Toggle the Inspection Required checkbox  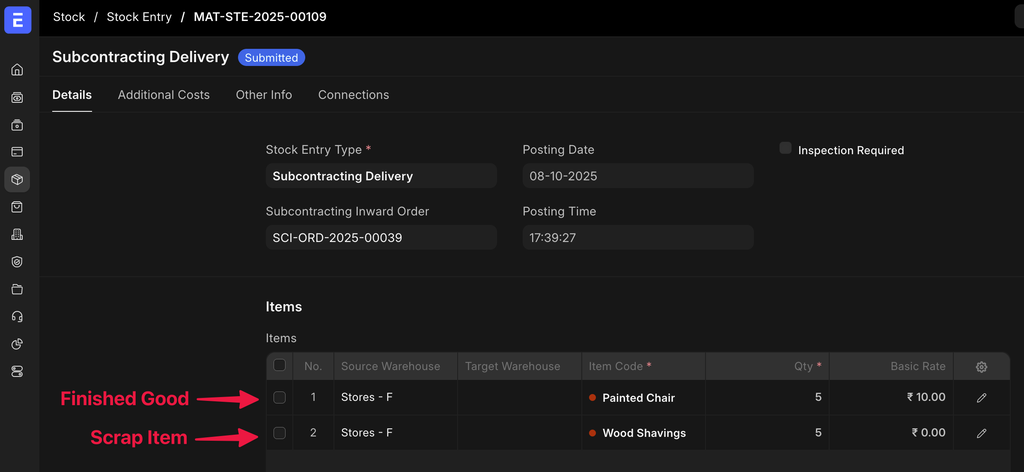pos(786,148)
